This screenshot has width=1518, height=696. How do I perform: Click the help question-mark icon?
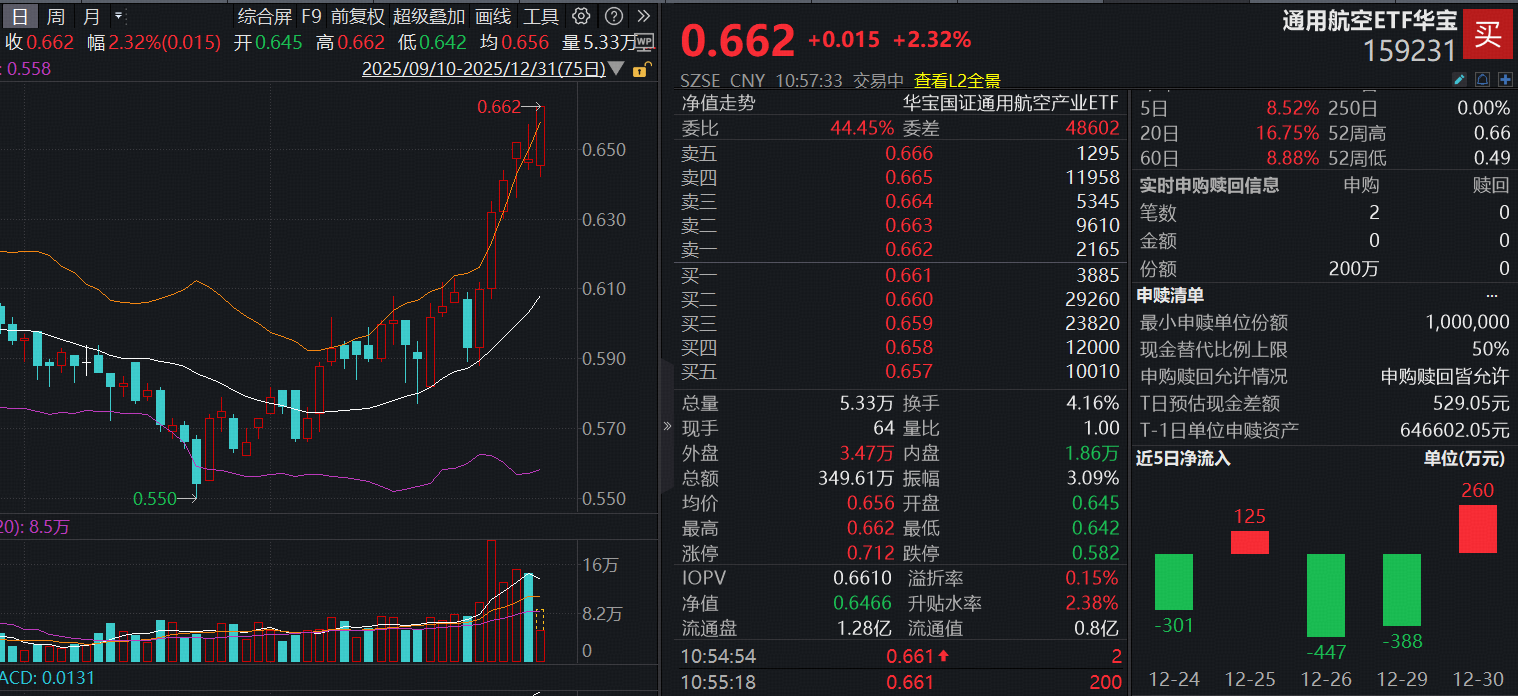[612, 15]
